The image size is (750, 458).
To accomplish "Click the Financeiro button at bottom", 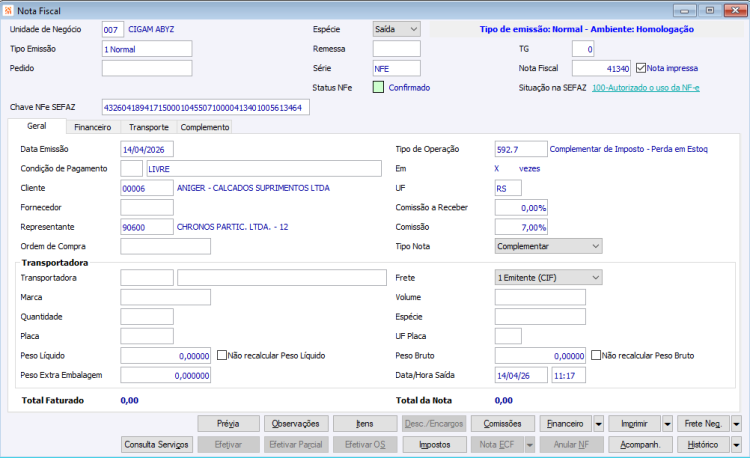I will pos(565,424).
